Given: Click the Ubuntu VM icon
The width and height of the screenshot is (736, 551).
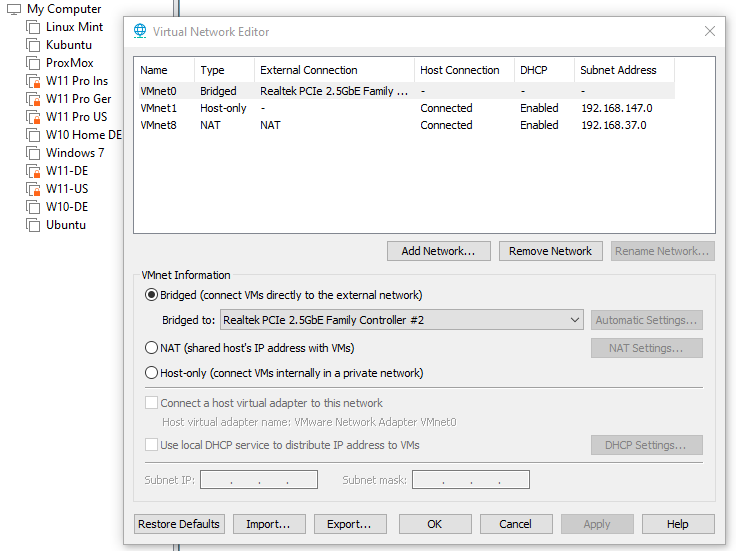Looking at the screenshot, I should coord(33,225).
